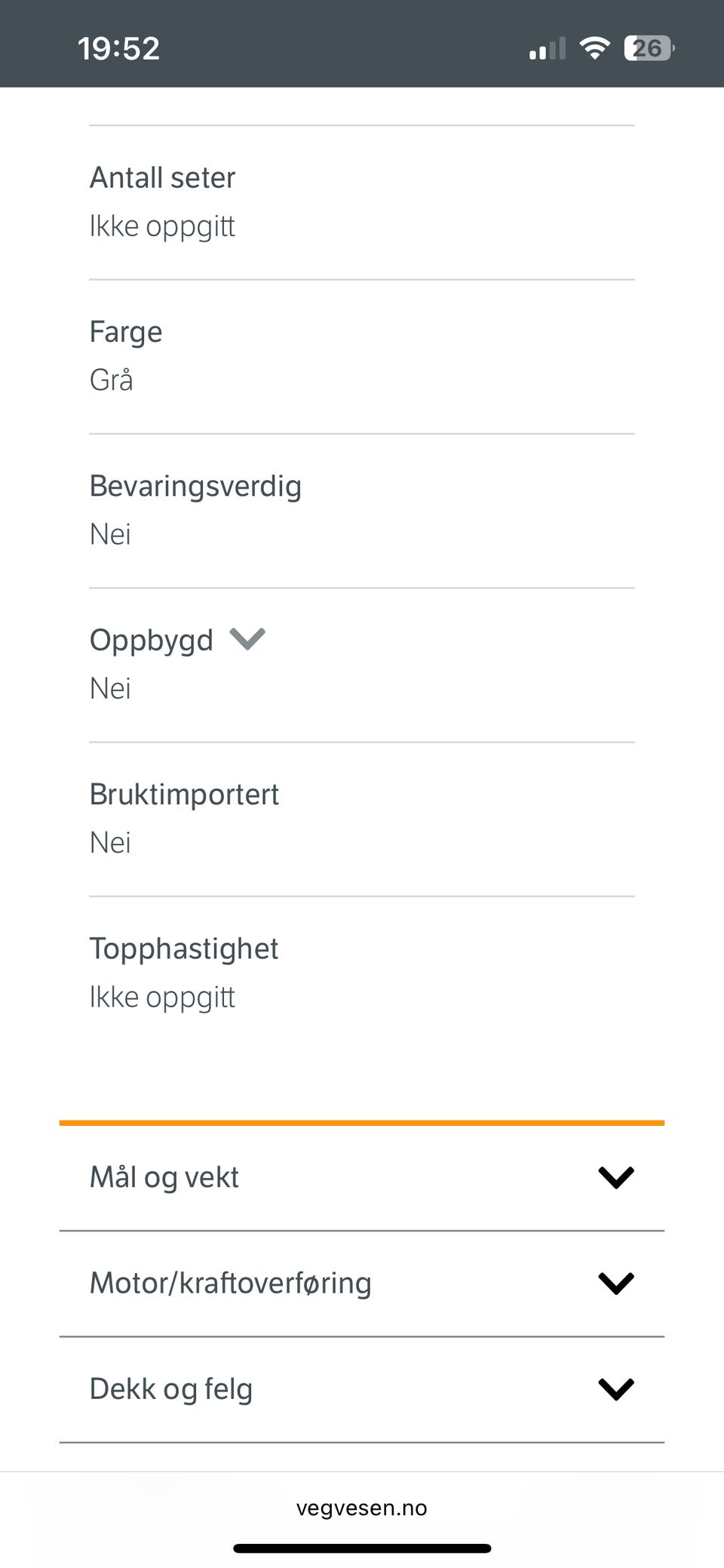
Task: Open the Dekk og felg section title
Action: pyautogui.click(x=171, y=1388)
